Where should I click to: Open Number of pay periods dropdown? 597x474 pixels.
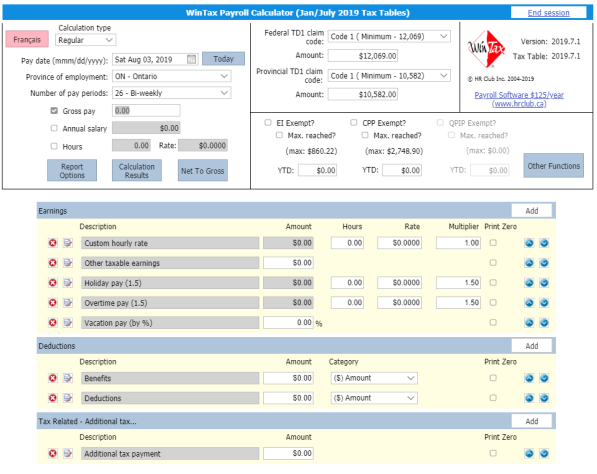point(171,93)
